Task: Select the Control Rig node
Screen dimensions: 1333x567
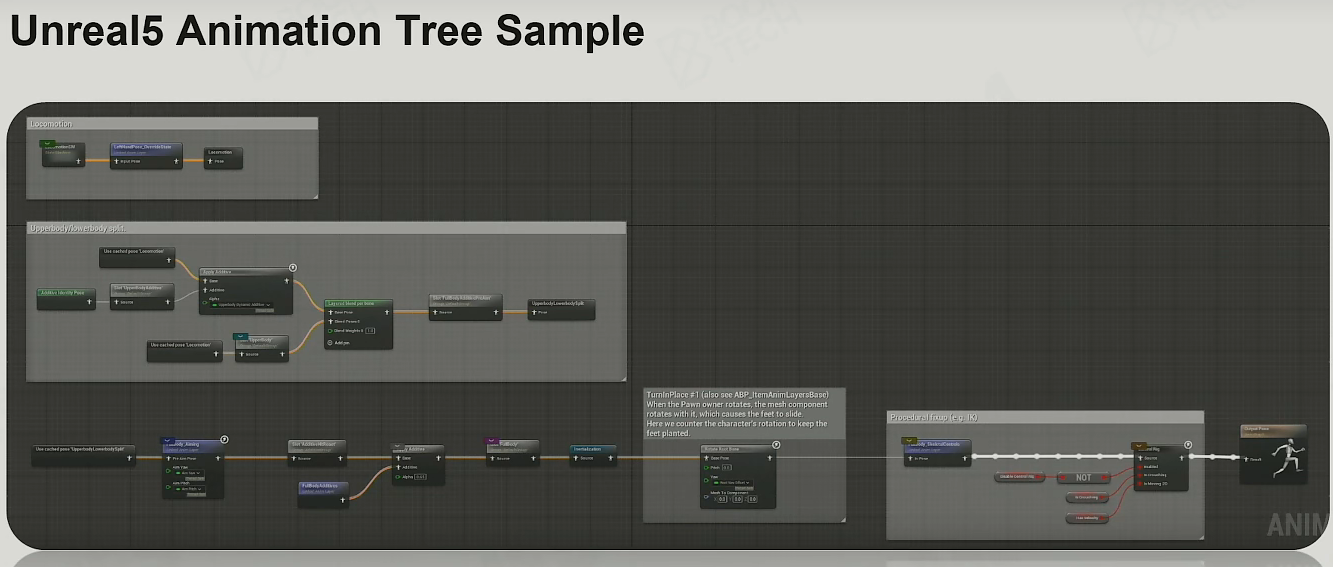Action: (1160, 467)
